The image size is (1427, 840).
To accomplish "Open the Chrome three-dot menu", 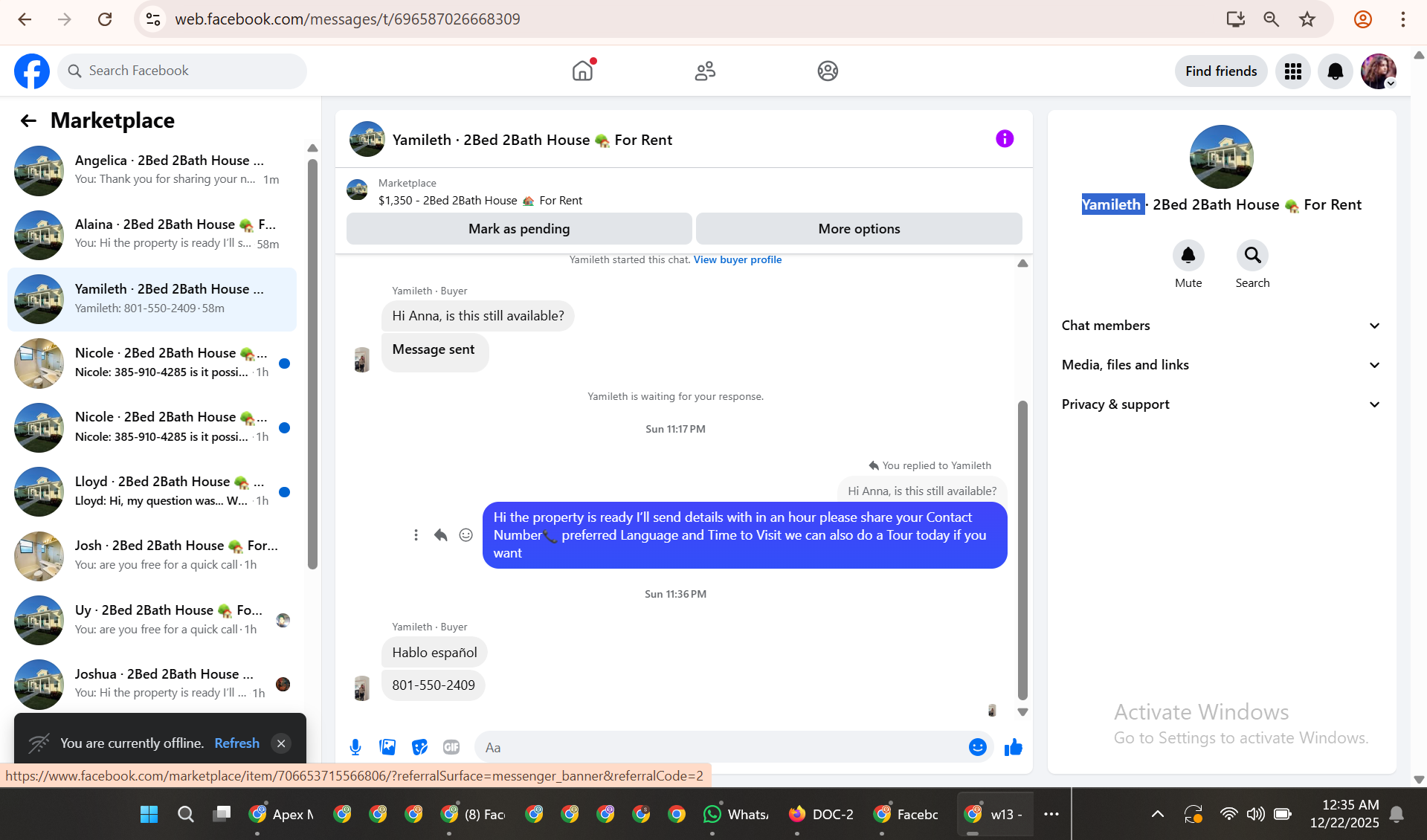I will (1403, 19).
